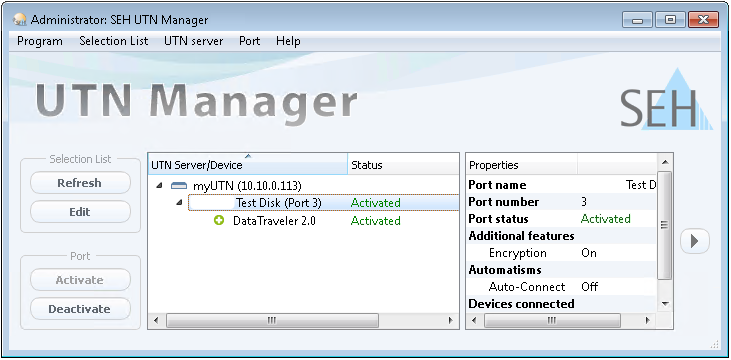Click the device list horizontal scrollbar thumb

(272, 320)
